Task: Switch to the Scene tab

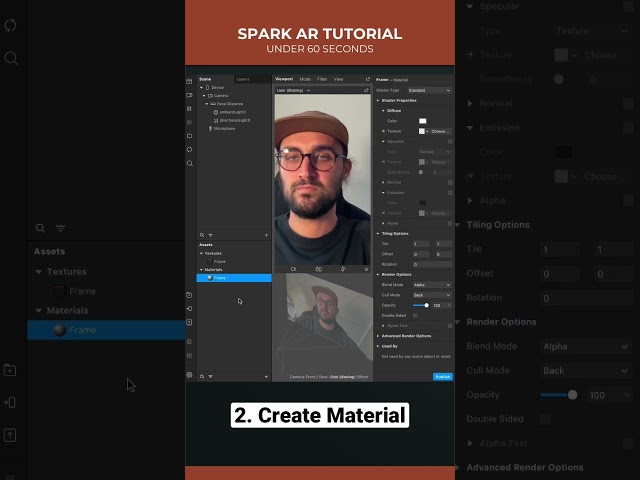Action: (205, 79)
